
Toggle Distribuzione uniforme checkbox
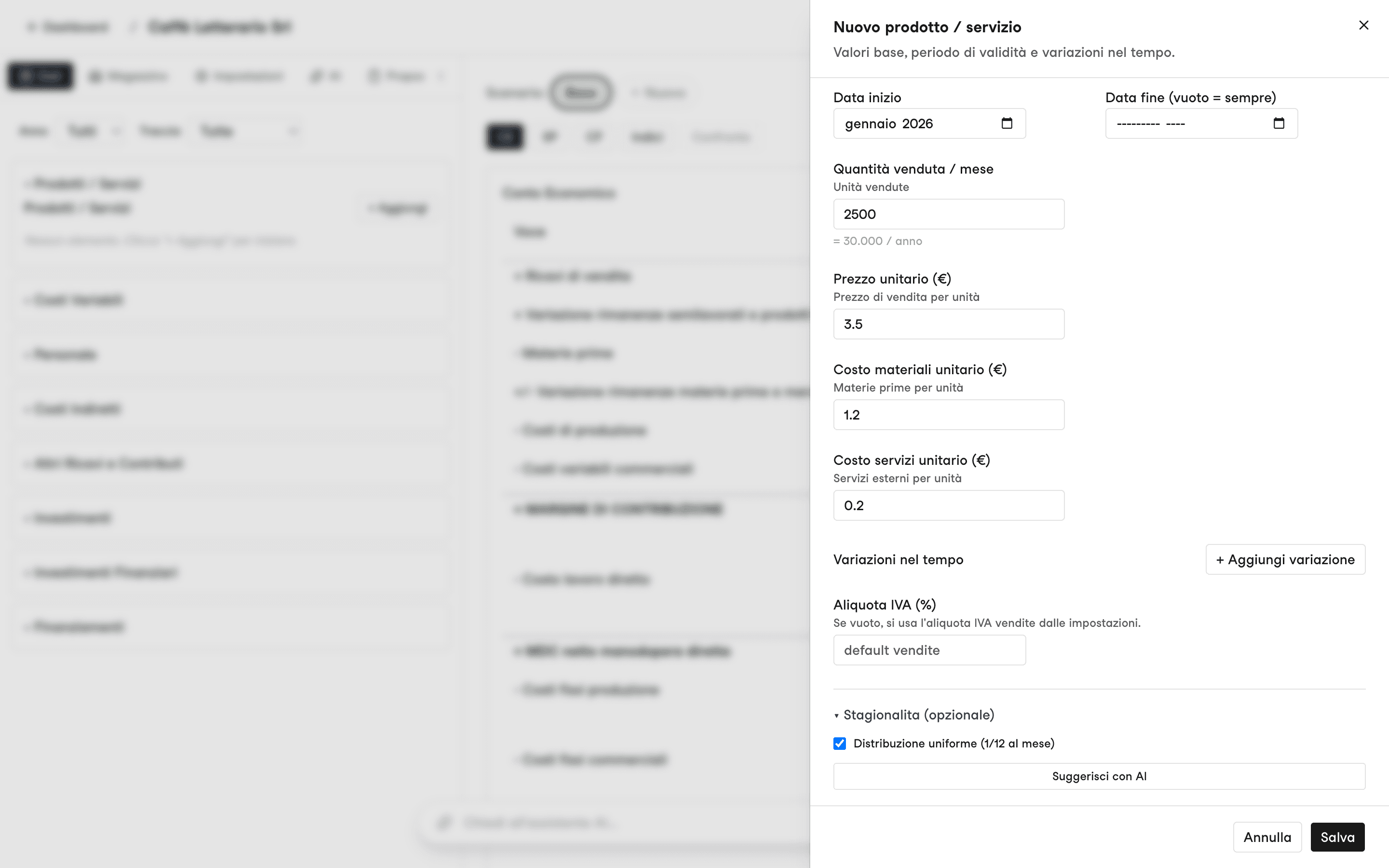coord(840,744)
